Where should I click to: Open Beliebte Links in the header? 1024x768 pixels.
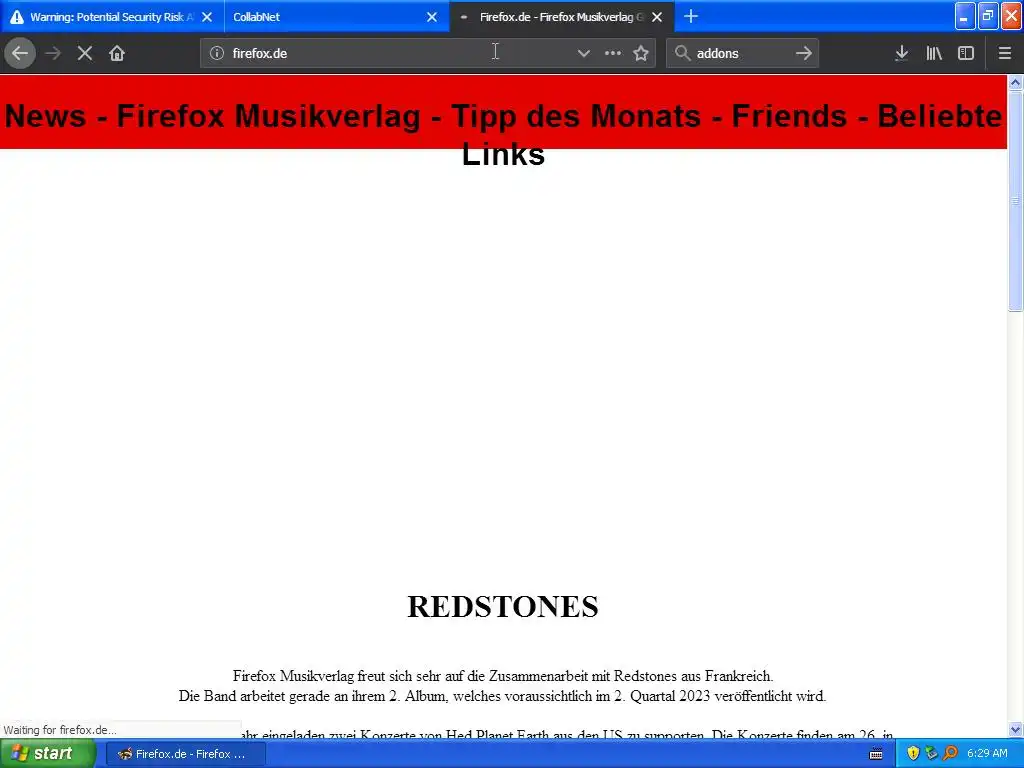[940, 116]
